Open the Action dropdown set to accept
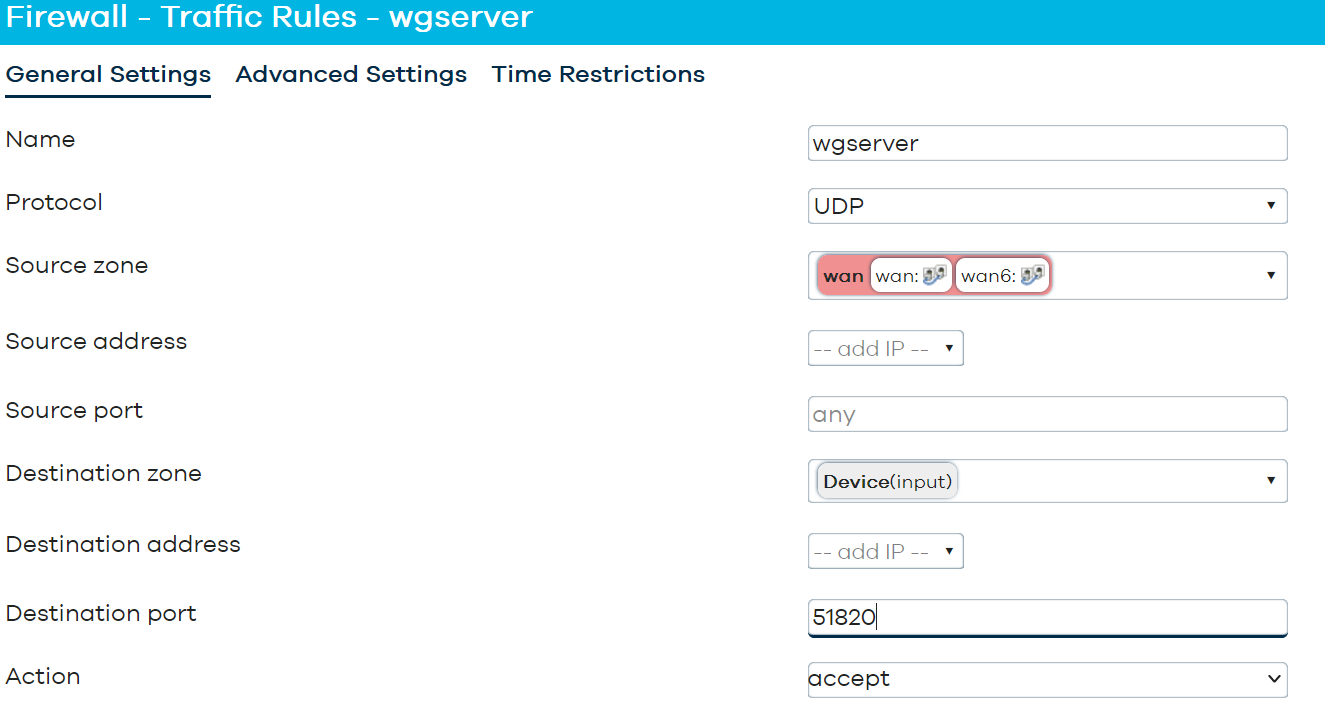Screen dimensions: 1325x718 tap(1046, 679)
